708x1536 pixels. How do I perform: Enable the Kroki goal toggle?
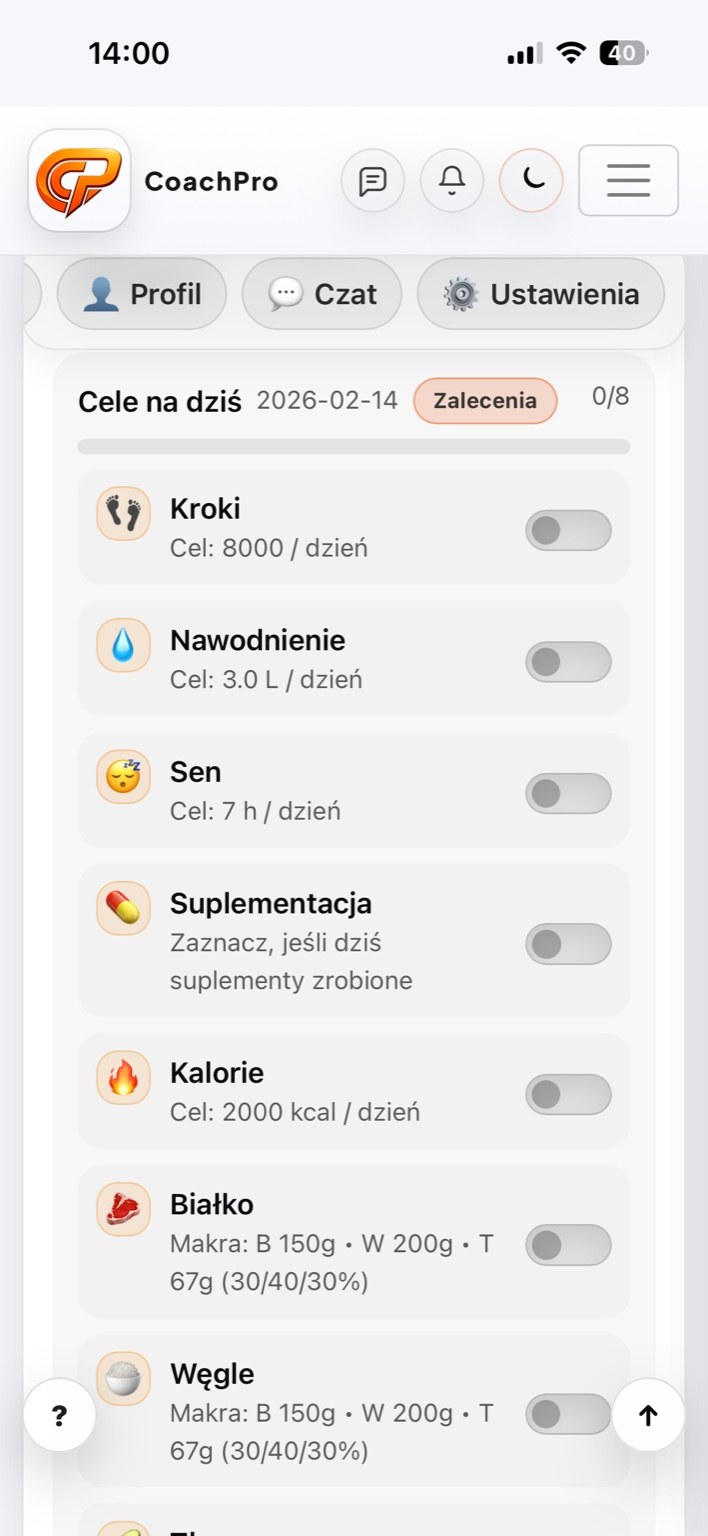pos(568,530)
